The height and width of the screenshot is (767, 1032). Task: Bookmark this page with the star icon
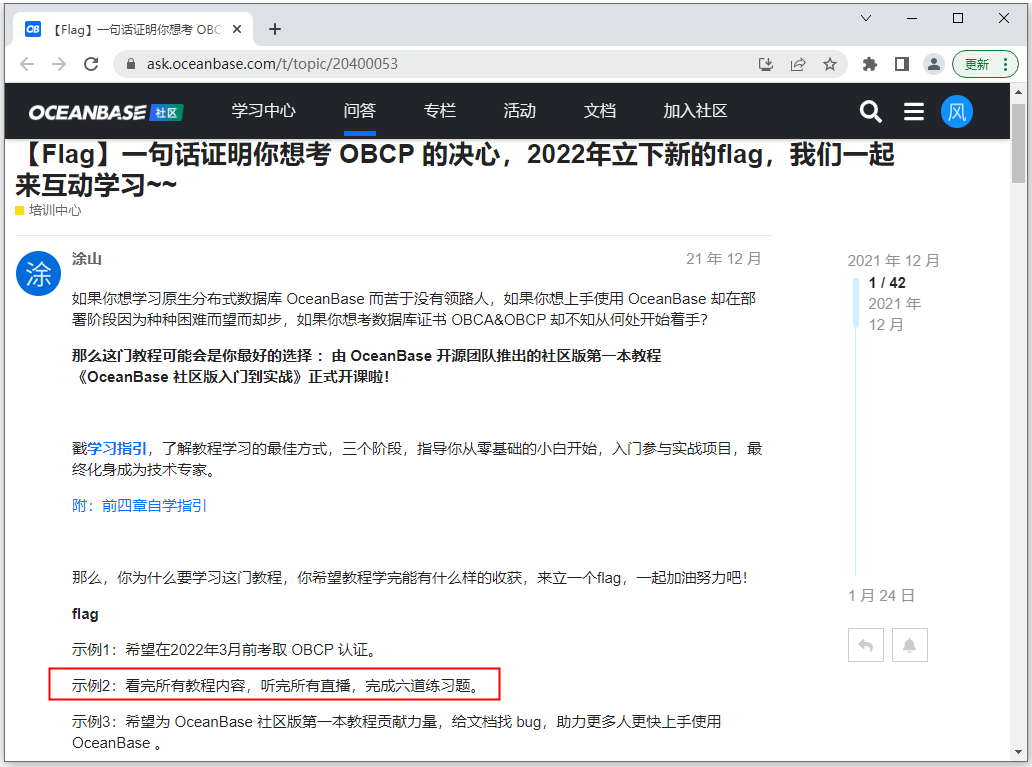830,64
